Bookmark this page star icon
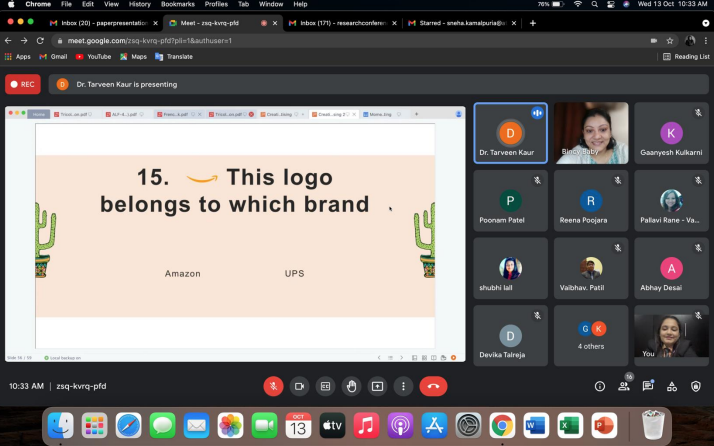The height and width of the screenshot is (446, 714). click(669, 41)
